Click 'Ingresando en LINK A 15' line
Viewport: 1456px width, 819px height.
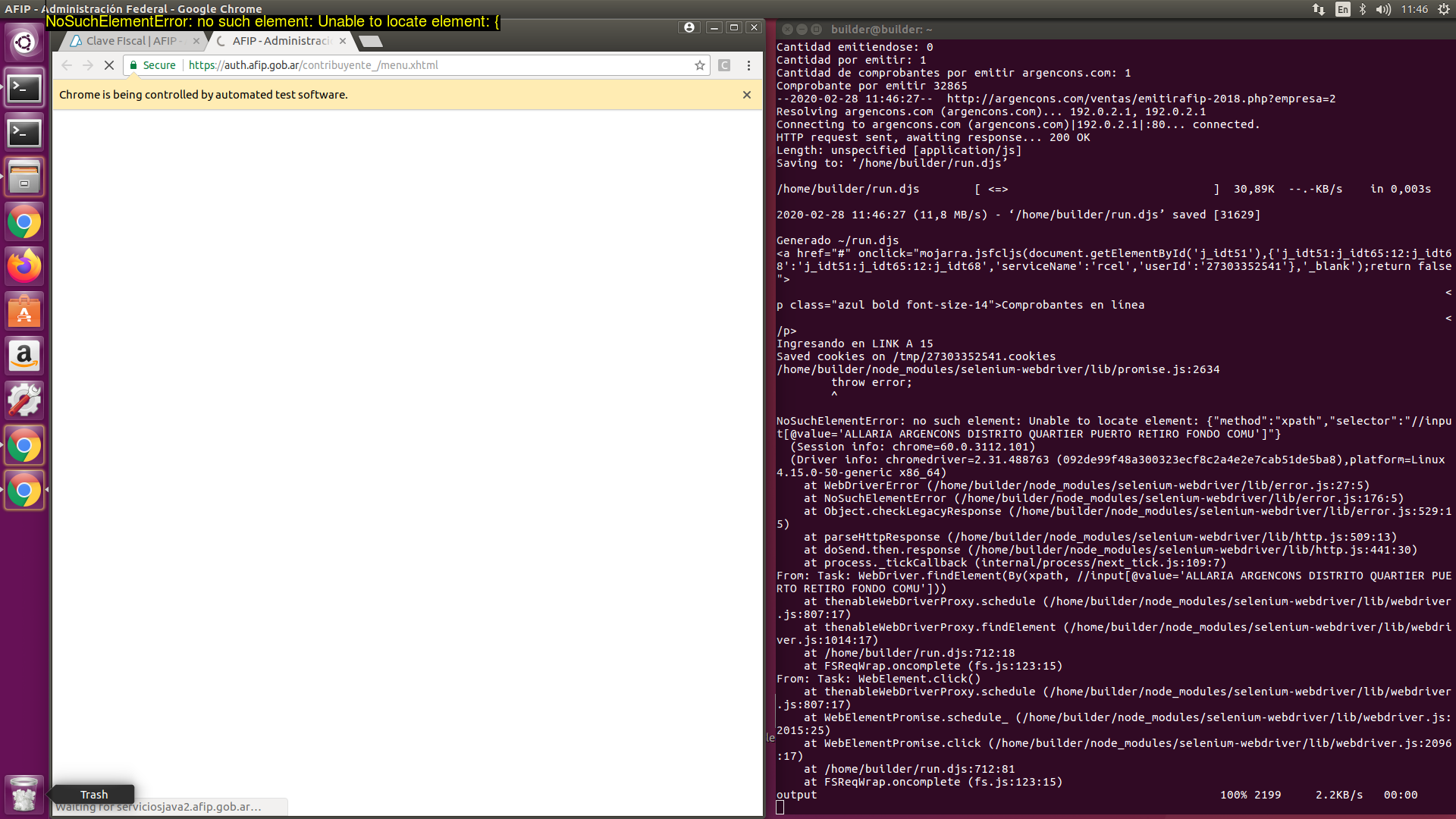click(x=855, y=344)
